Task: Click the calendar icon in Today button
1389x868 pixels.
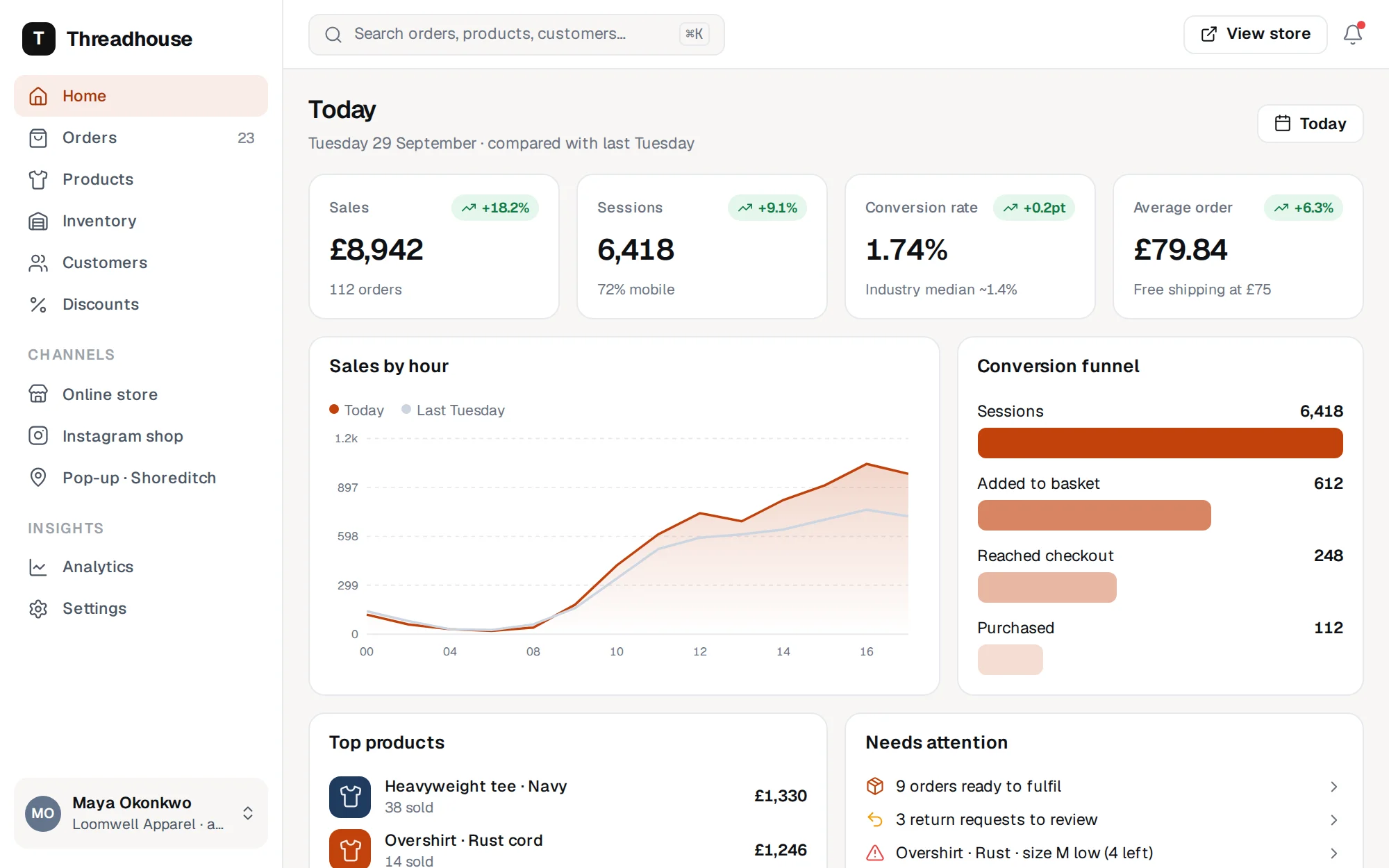Action: pos(1283,124)
